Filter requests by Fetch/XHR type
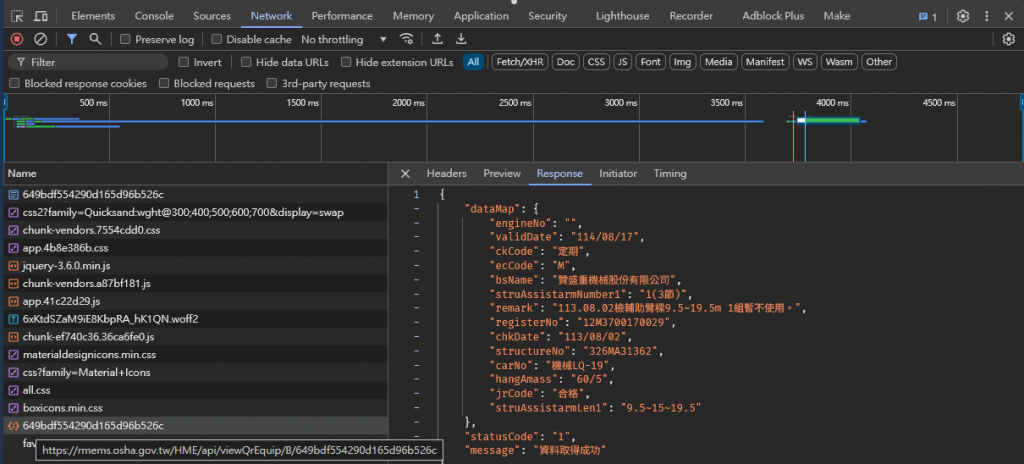 519,62
